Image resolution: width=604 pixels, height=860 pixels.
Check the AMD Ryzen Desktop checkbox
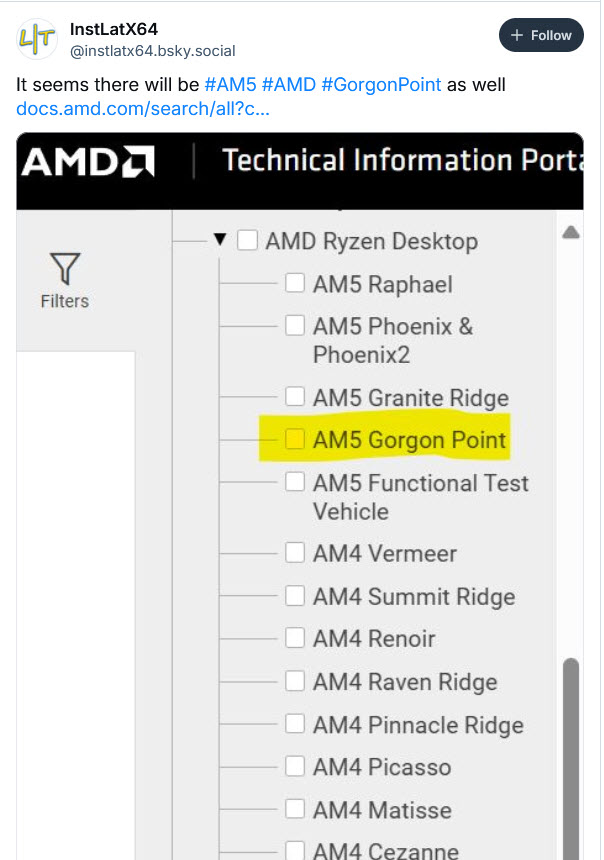point(248,241)
